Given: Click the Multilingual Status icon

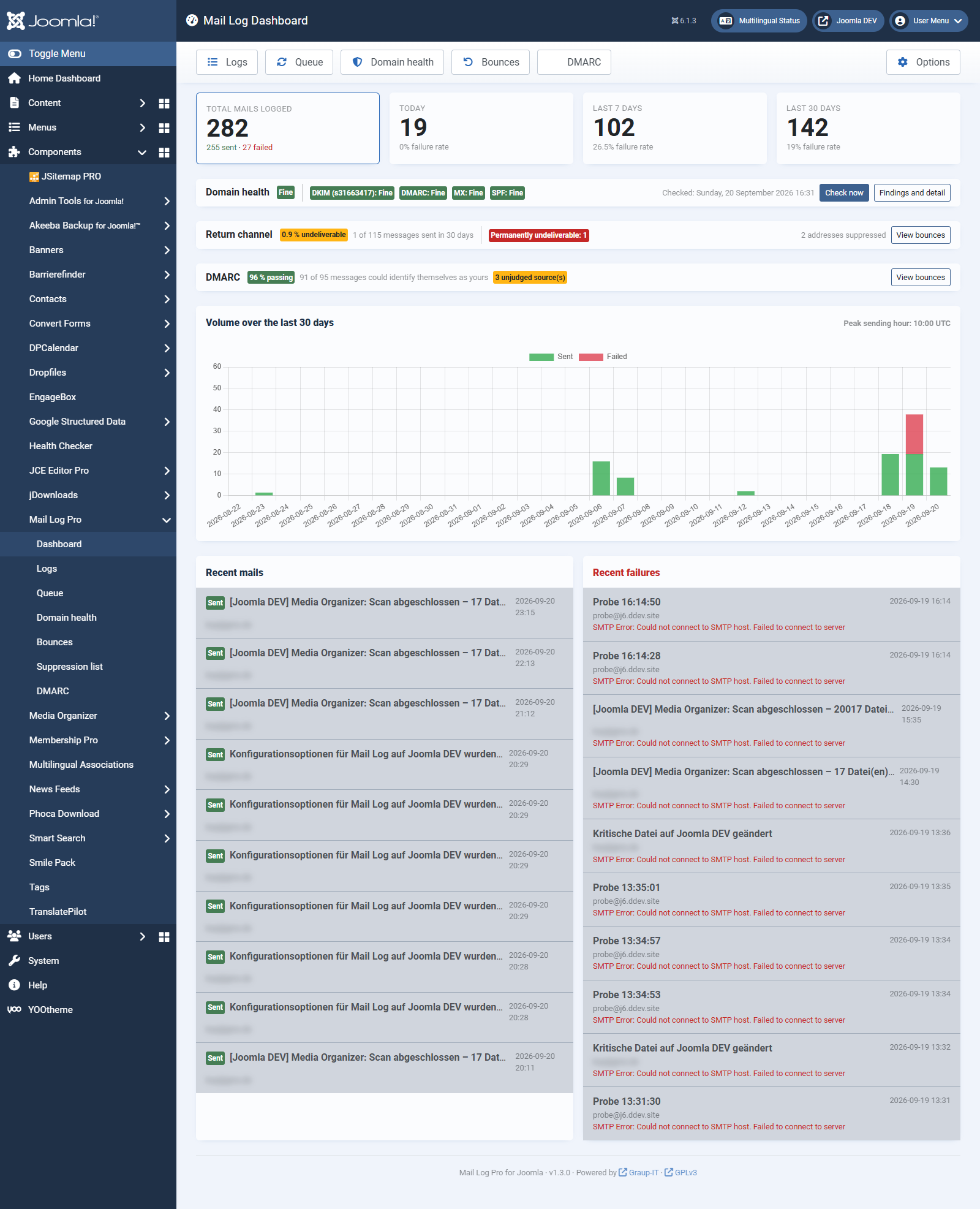Looking at the screenshot, I should (726, 21).
